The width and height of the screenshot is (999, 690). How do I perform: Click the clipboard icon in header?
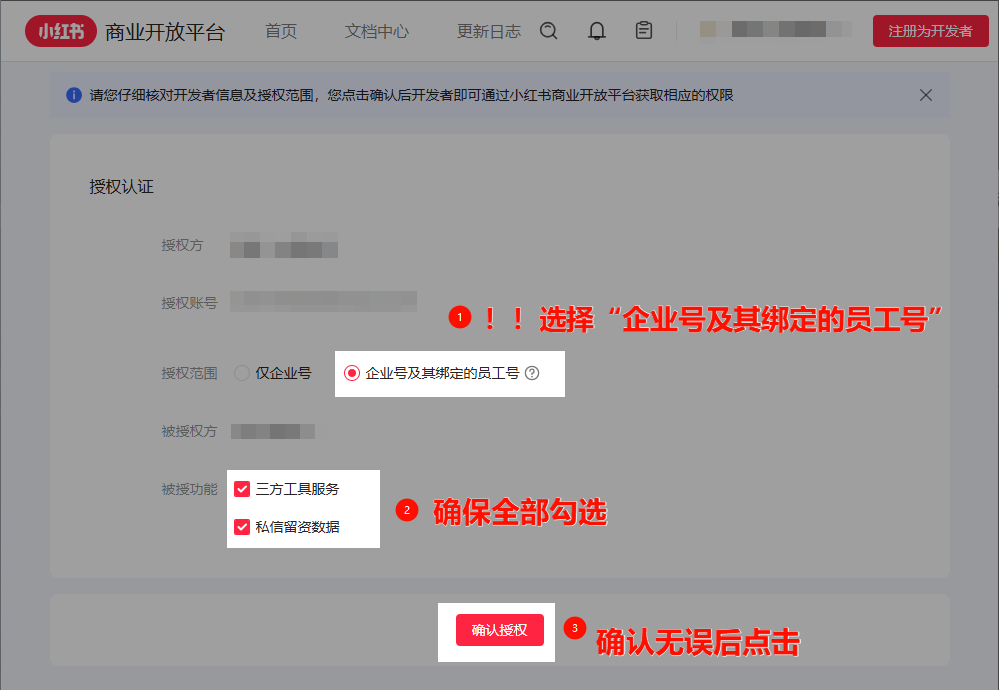pos(643,31)
